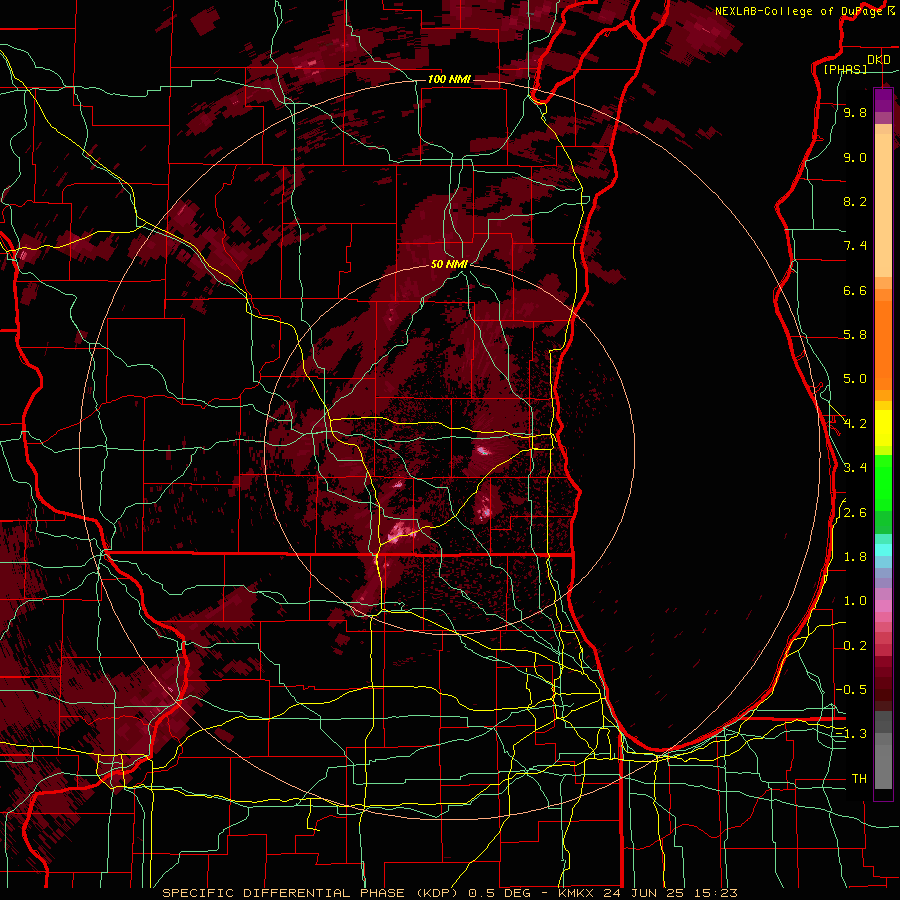Click the 50 NMI range ring label
Image resolution: width=900 pixels, height=900 pixels.
tap(449, 264)
